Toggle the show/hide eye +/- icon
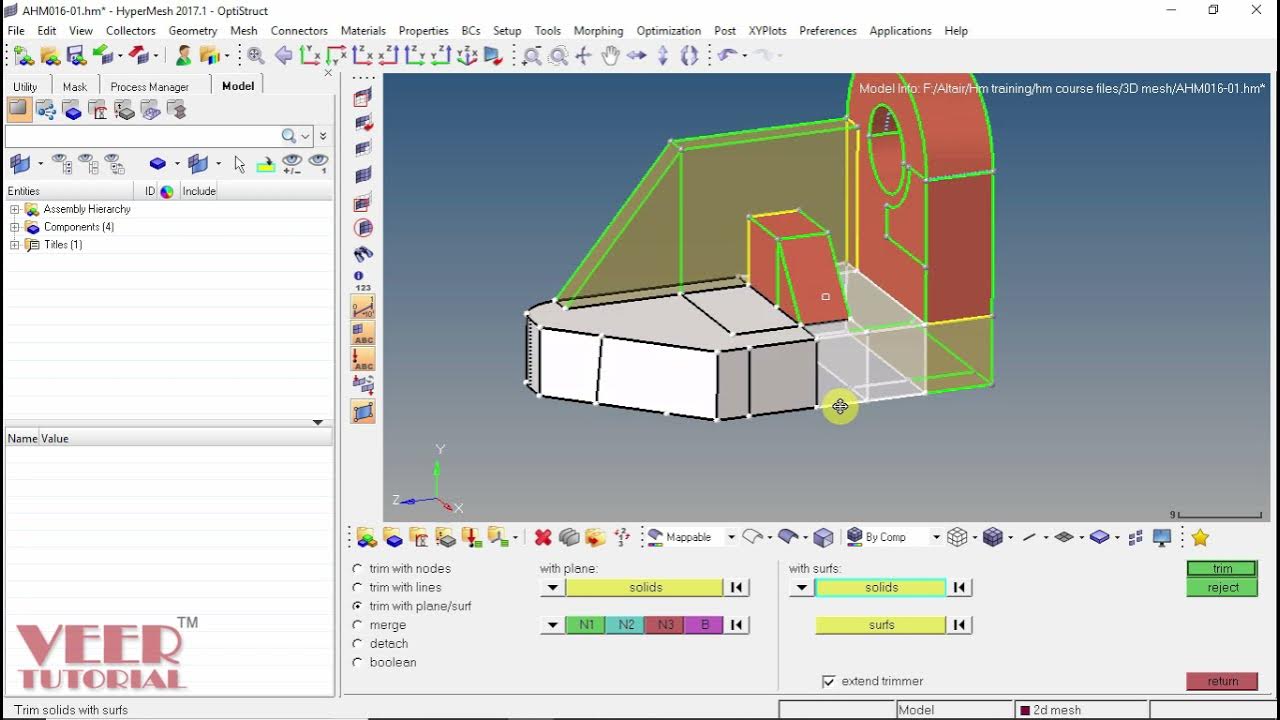 tap(292, 164)
